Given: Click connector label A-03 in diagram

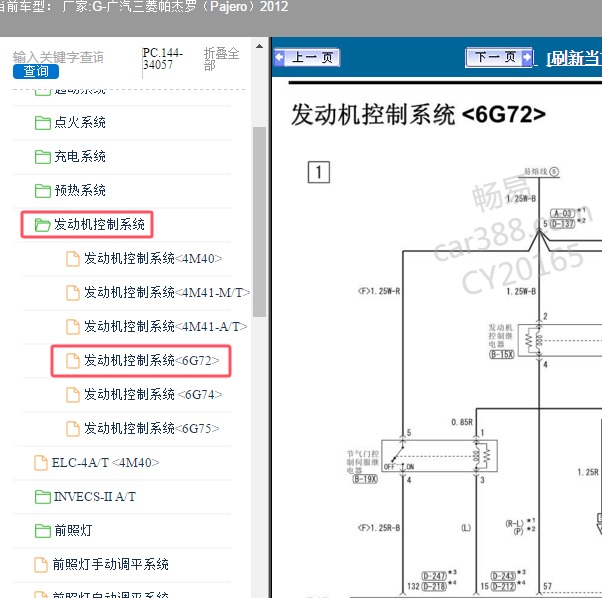Looking at the screenshot, I should (562, 213).
